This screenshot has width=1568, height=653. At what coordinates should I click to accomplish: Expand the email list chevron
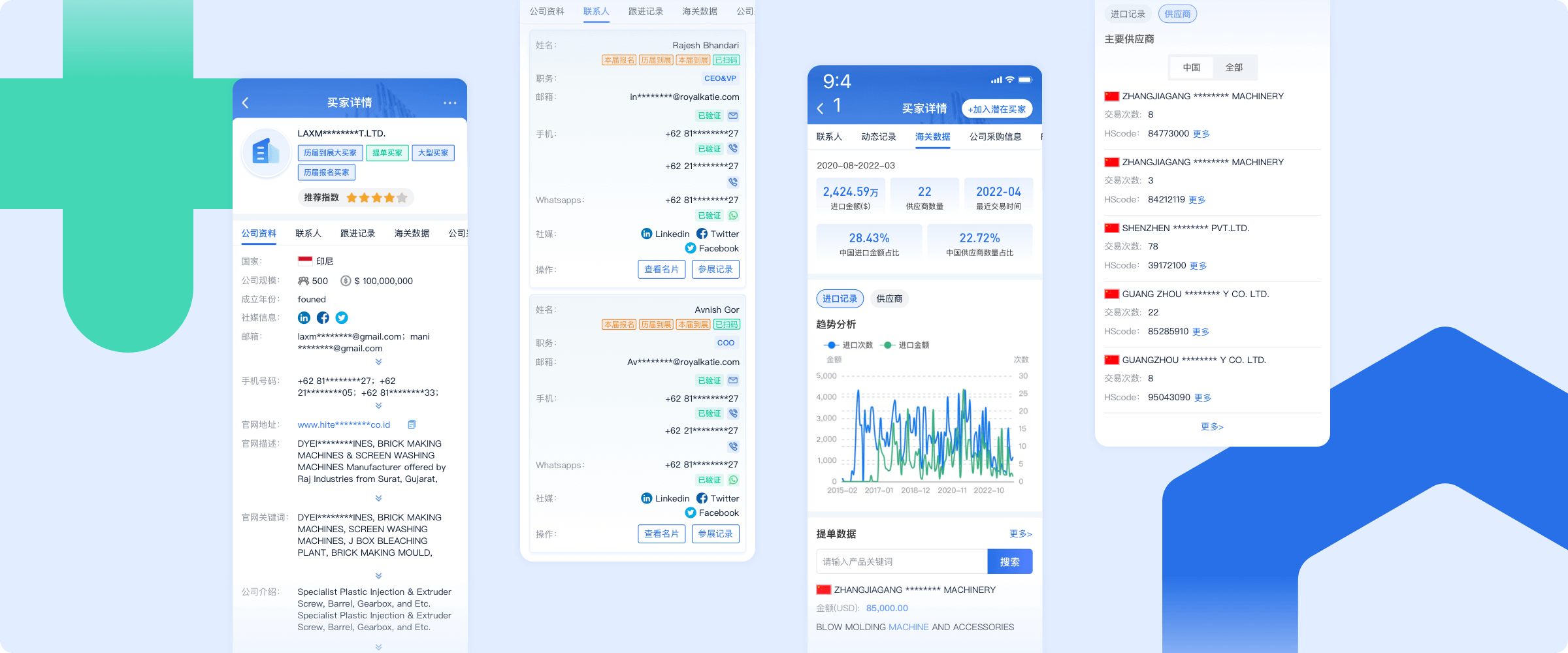(x=378, y=362)
